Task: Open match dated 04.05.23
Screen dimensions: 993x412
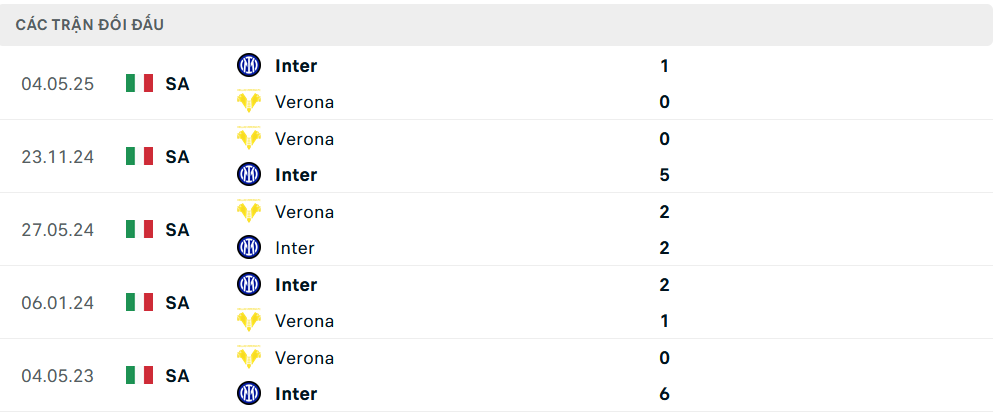Action: (58, 376)
